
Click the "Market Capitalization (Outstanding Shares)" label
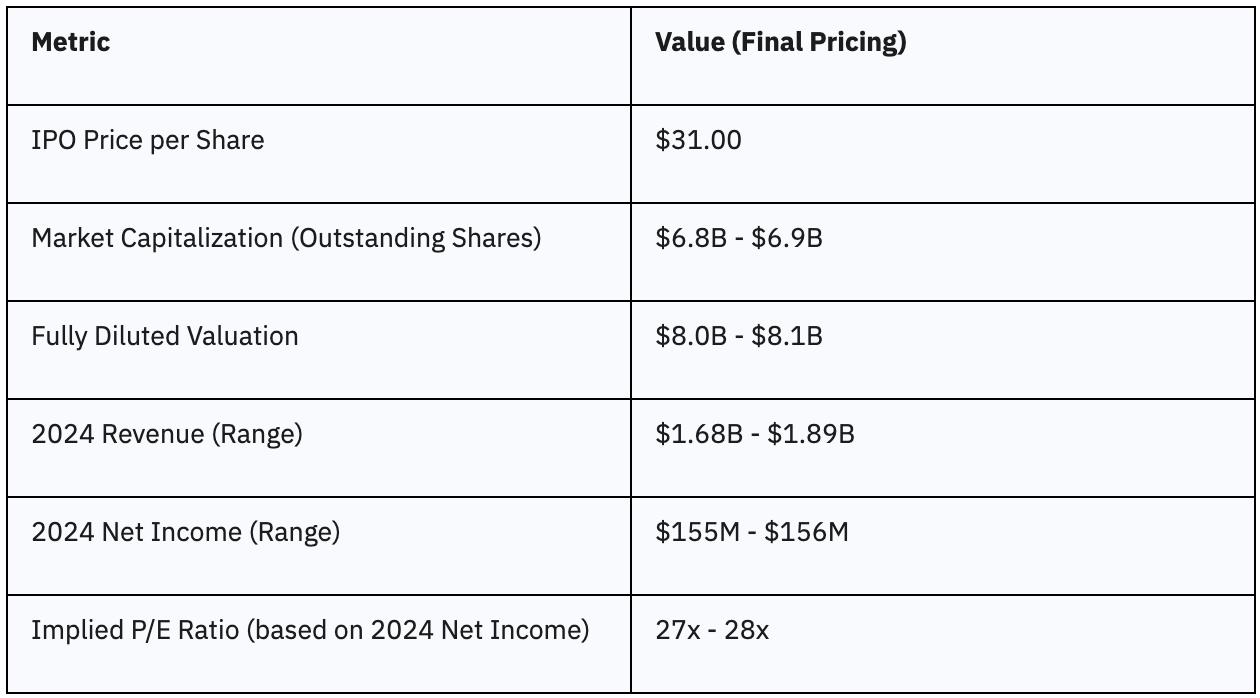pos(286,238)
